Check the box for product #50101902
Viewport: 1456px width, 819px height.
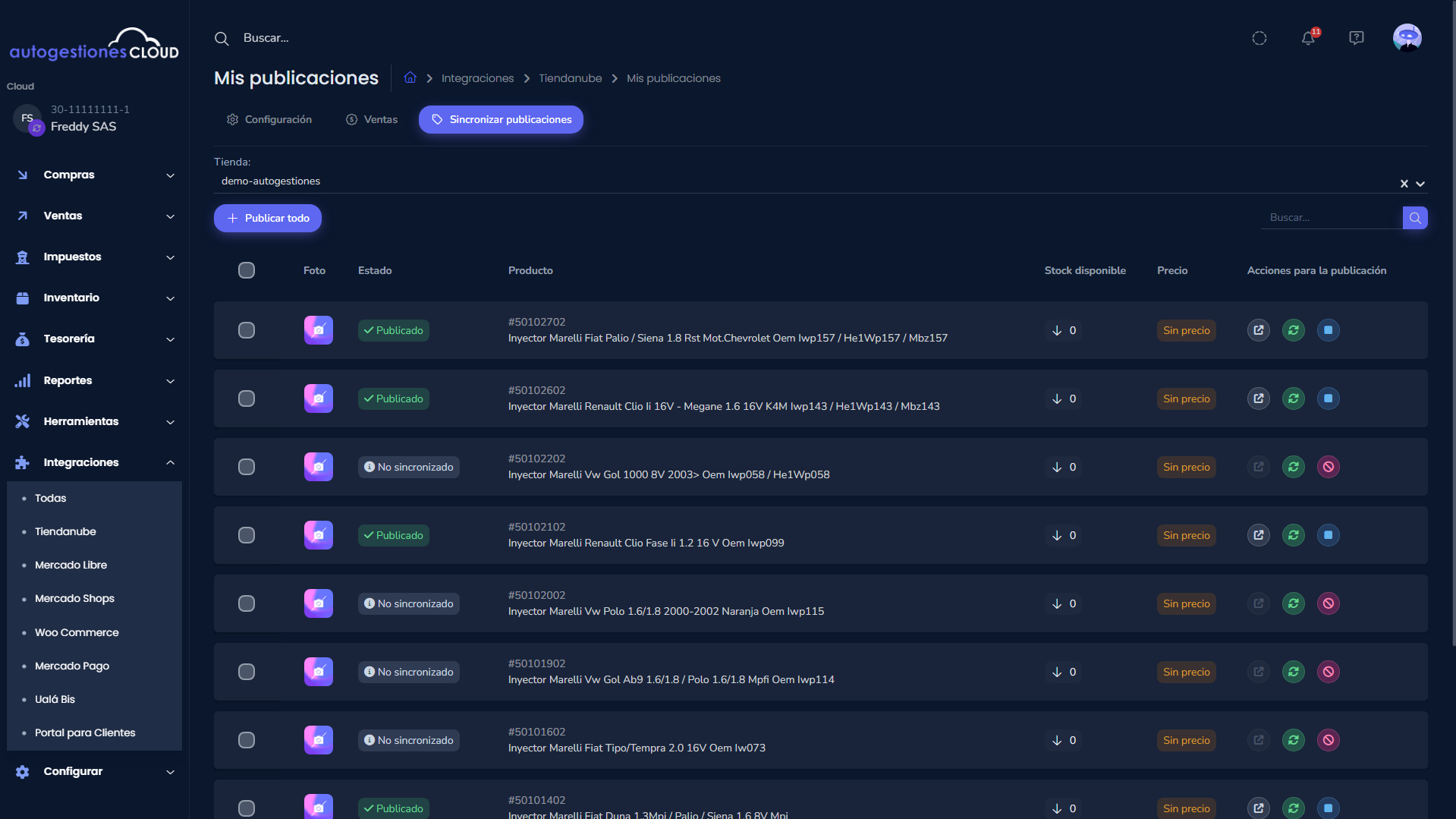[x=247, y=672]
